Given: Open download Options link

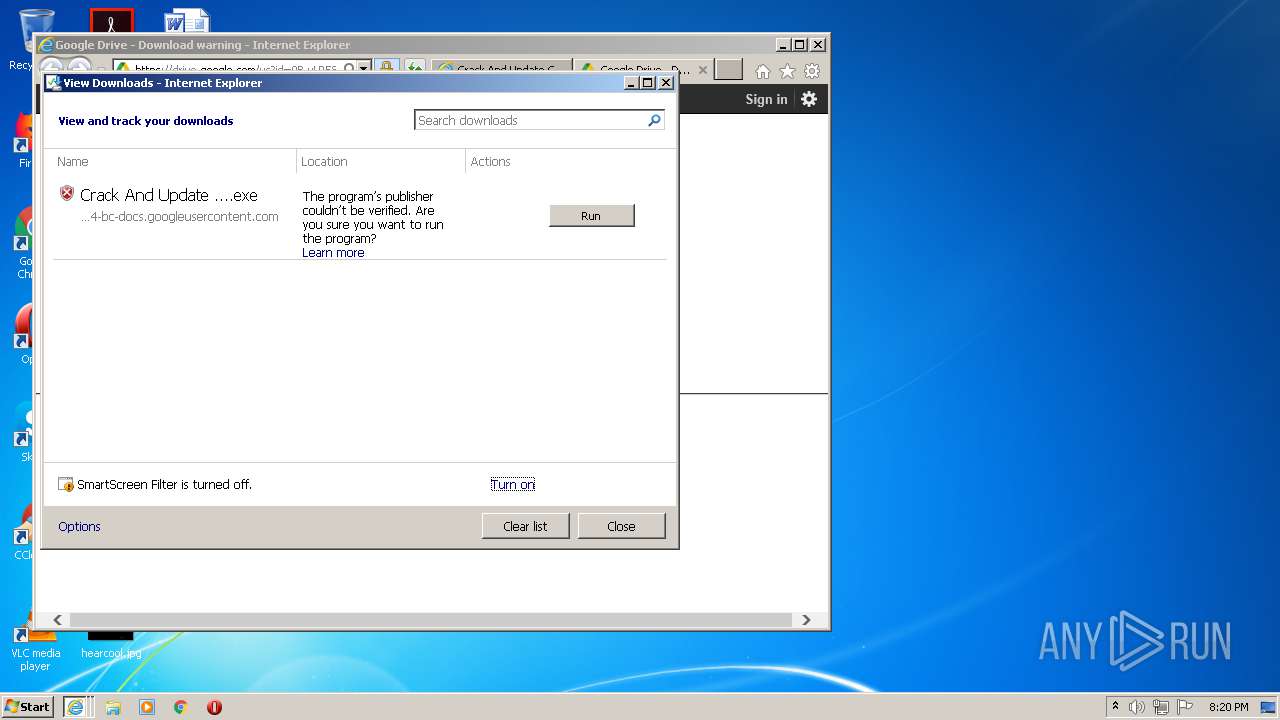Looking at the screenshot, I should [79, 526].
